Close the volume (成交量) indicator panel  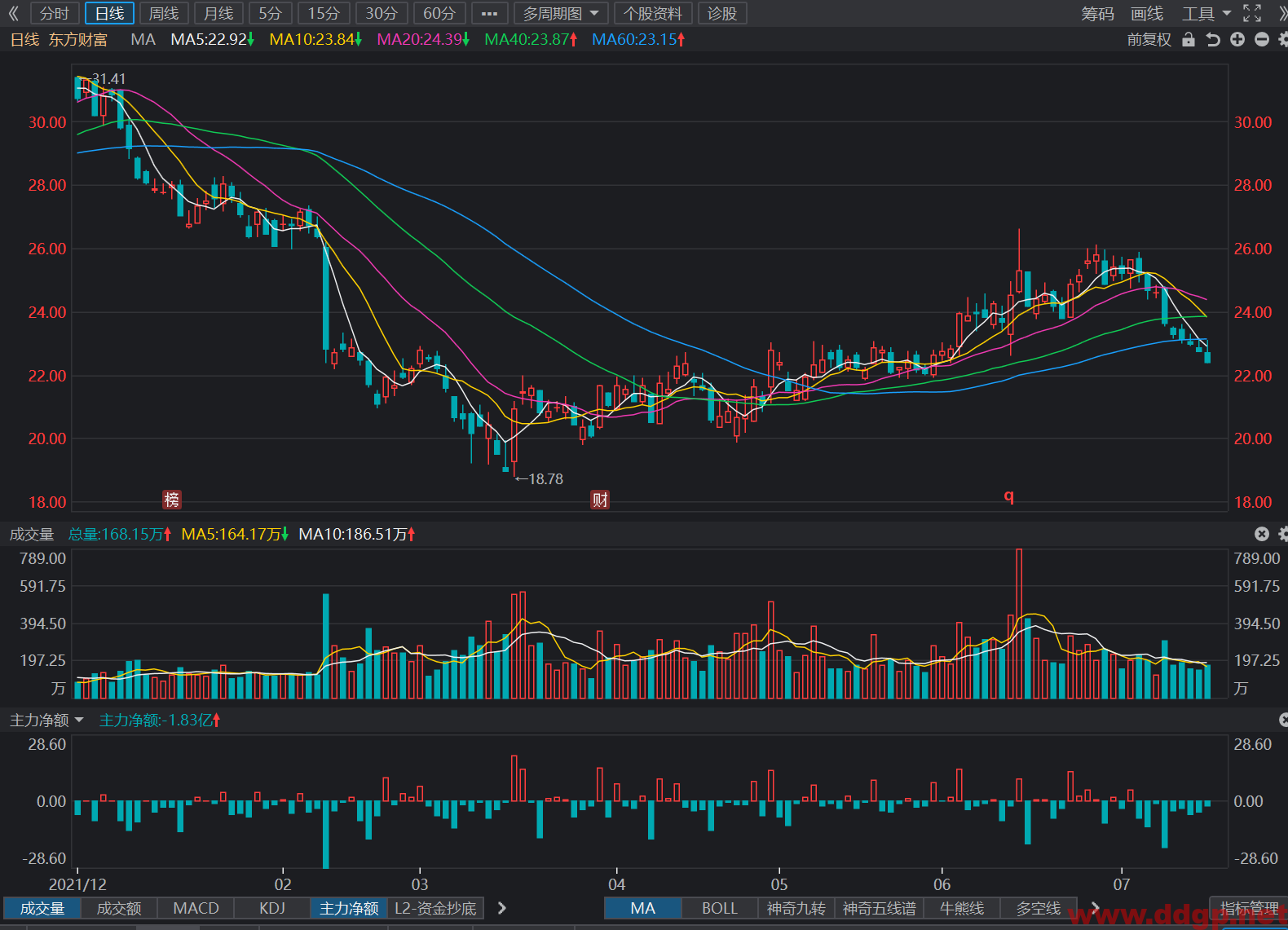tap(1262, 534)
